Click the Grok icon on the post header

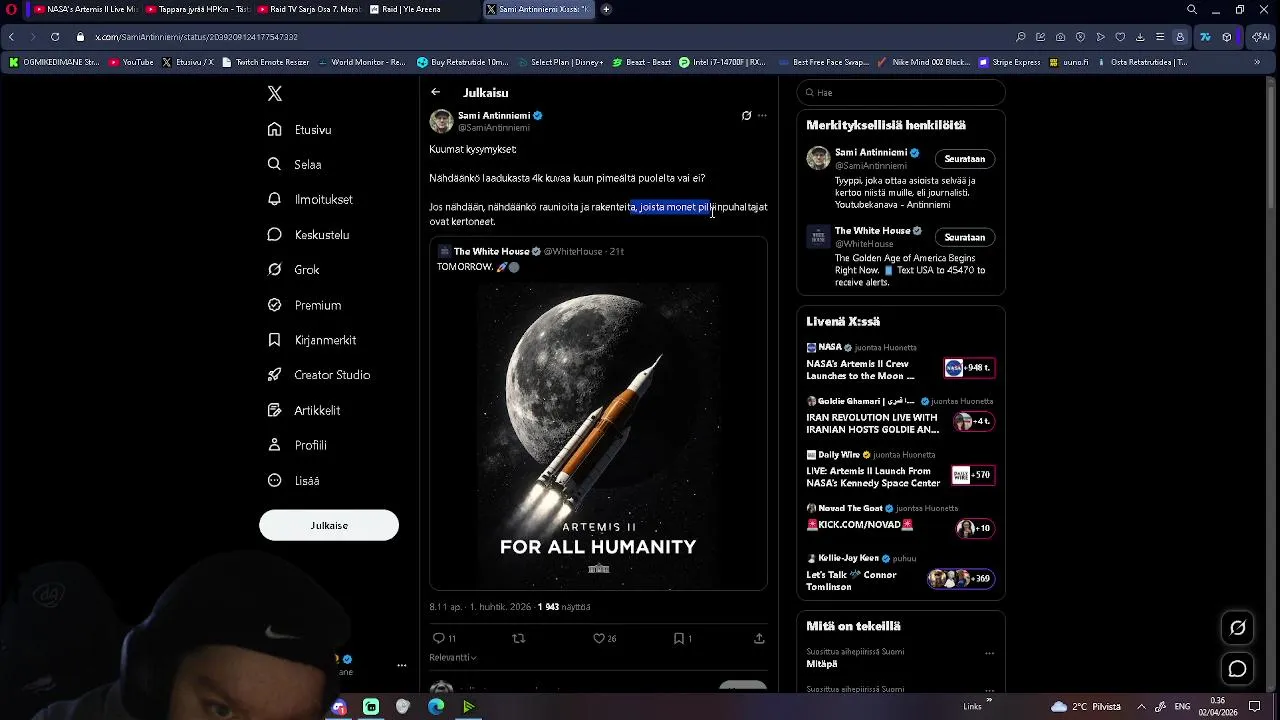[746, 116]
